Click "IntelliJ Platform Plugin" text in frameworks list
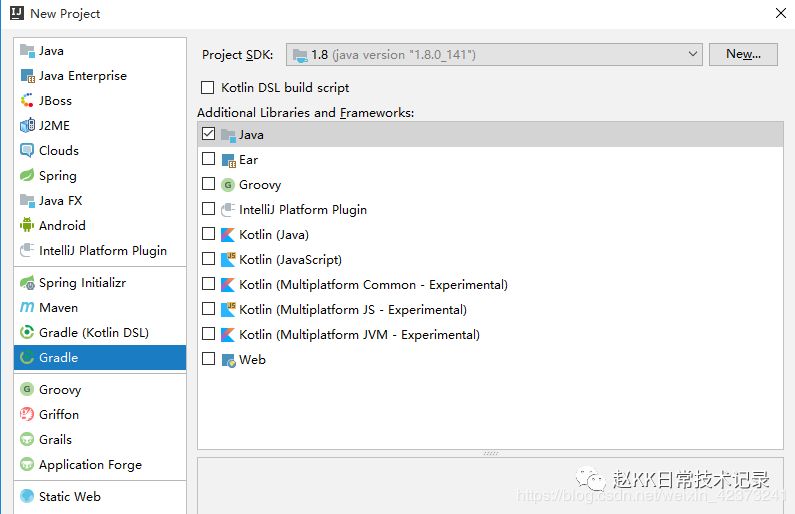The width and height of the screenshot is (795, 514). [303, 210]
